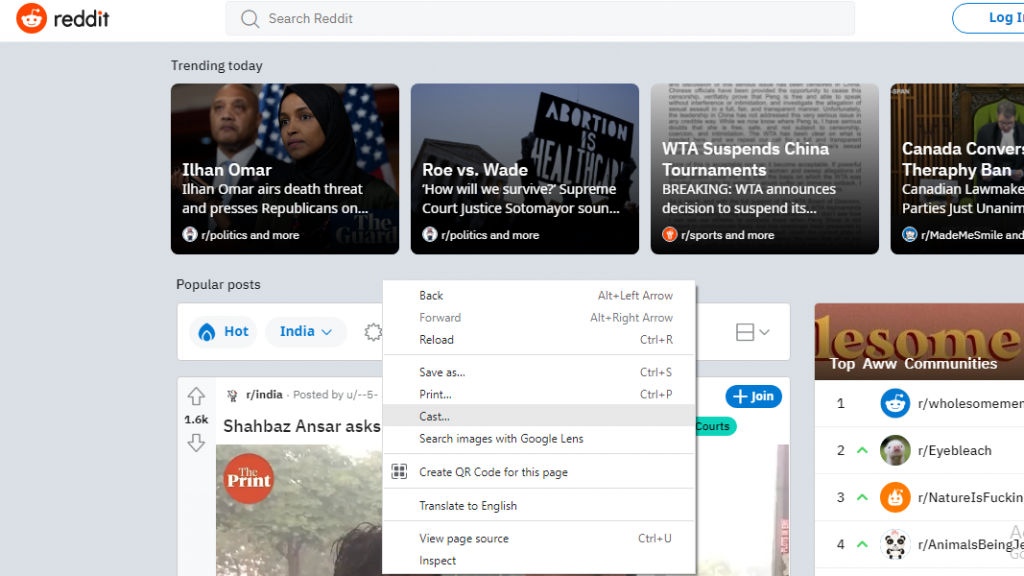Click r/politics avatar on Ilhan Omar card
This screenshot has width=1024, height=576.
[x=190, y=234]
